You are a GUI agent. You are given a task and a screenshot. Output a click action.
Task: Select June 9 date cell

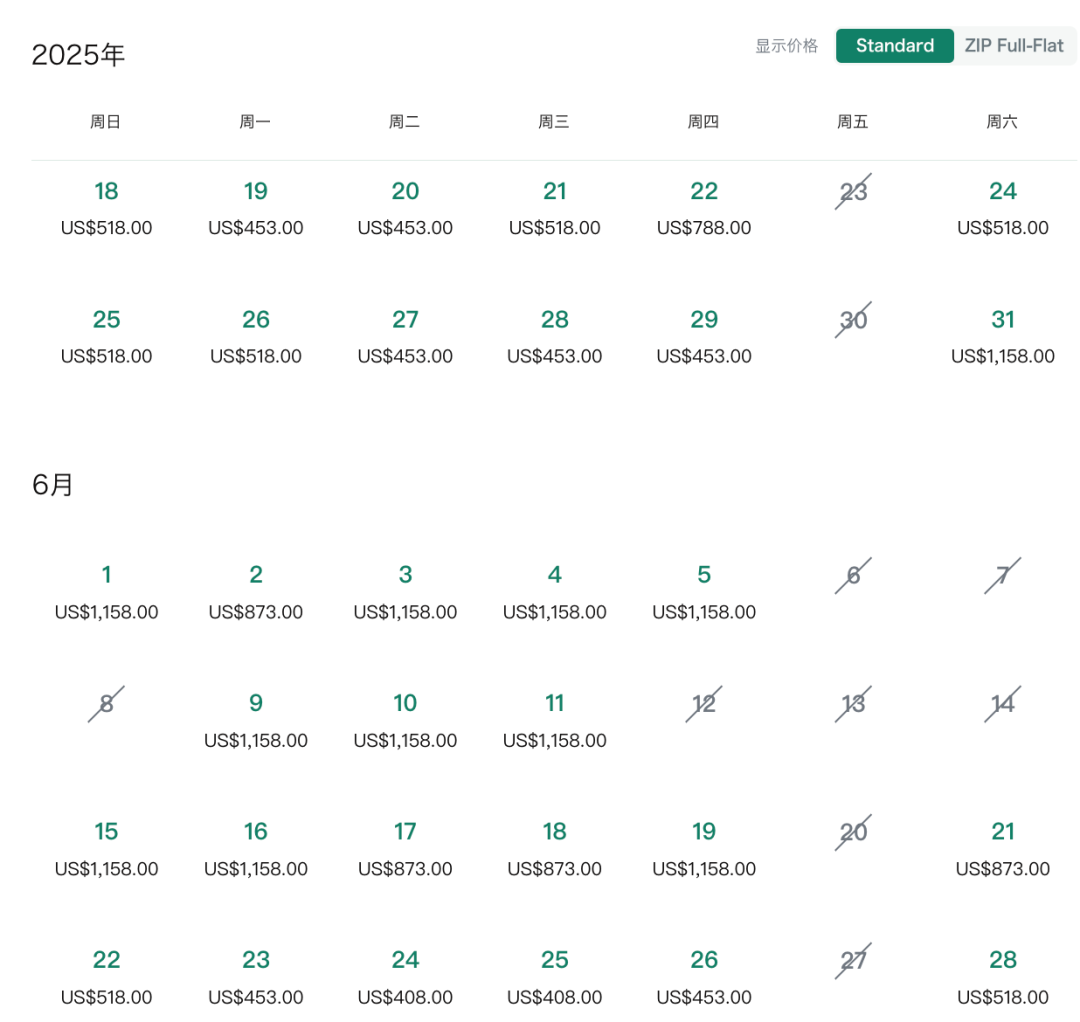(x=256, y=720)
